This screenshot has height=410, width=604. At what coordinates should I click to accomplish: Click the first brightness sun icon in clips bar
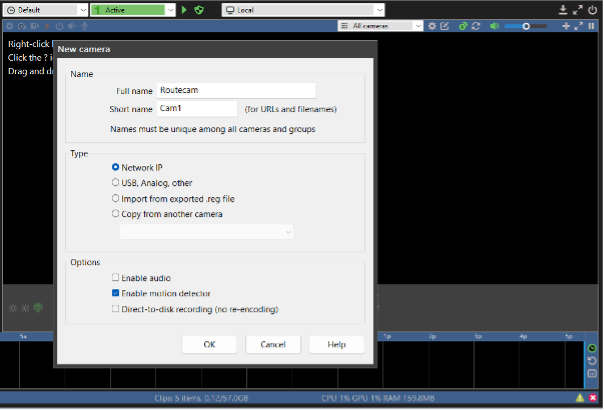tap(13, 308)
